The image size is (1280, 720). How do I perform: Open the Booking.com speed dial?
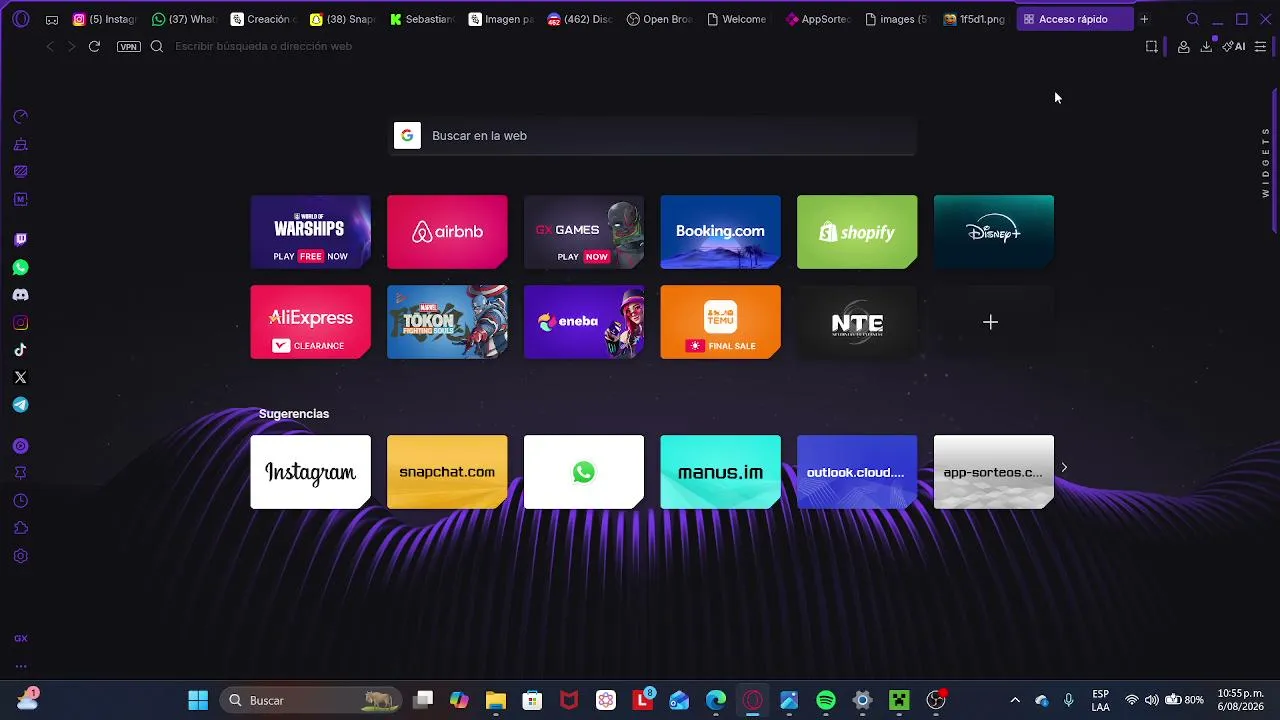pyautogui.click(x=720, y=232)
